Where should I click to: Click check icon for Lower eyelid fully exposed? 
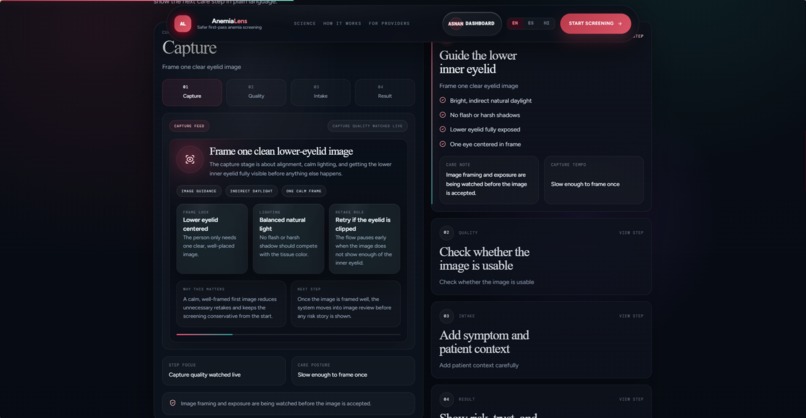(x=443, y=129)
